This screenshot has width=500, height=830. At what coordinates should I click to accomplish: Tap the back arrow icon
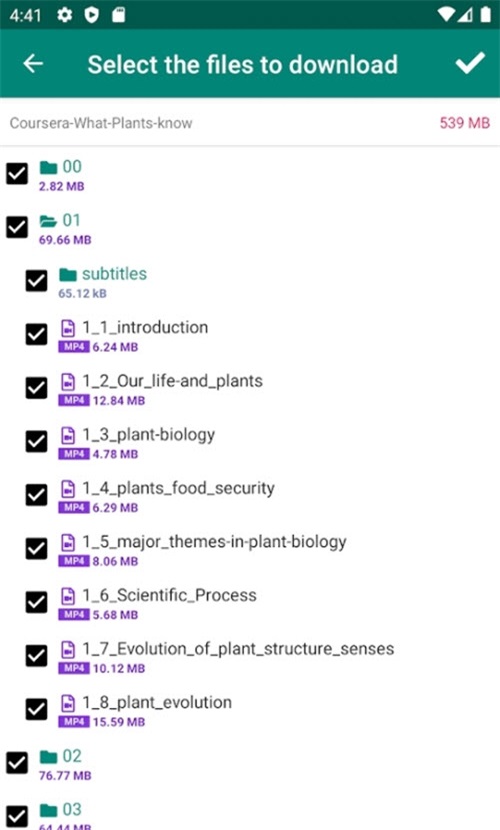click(x=33, y=64)
